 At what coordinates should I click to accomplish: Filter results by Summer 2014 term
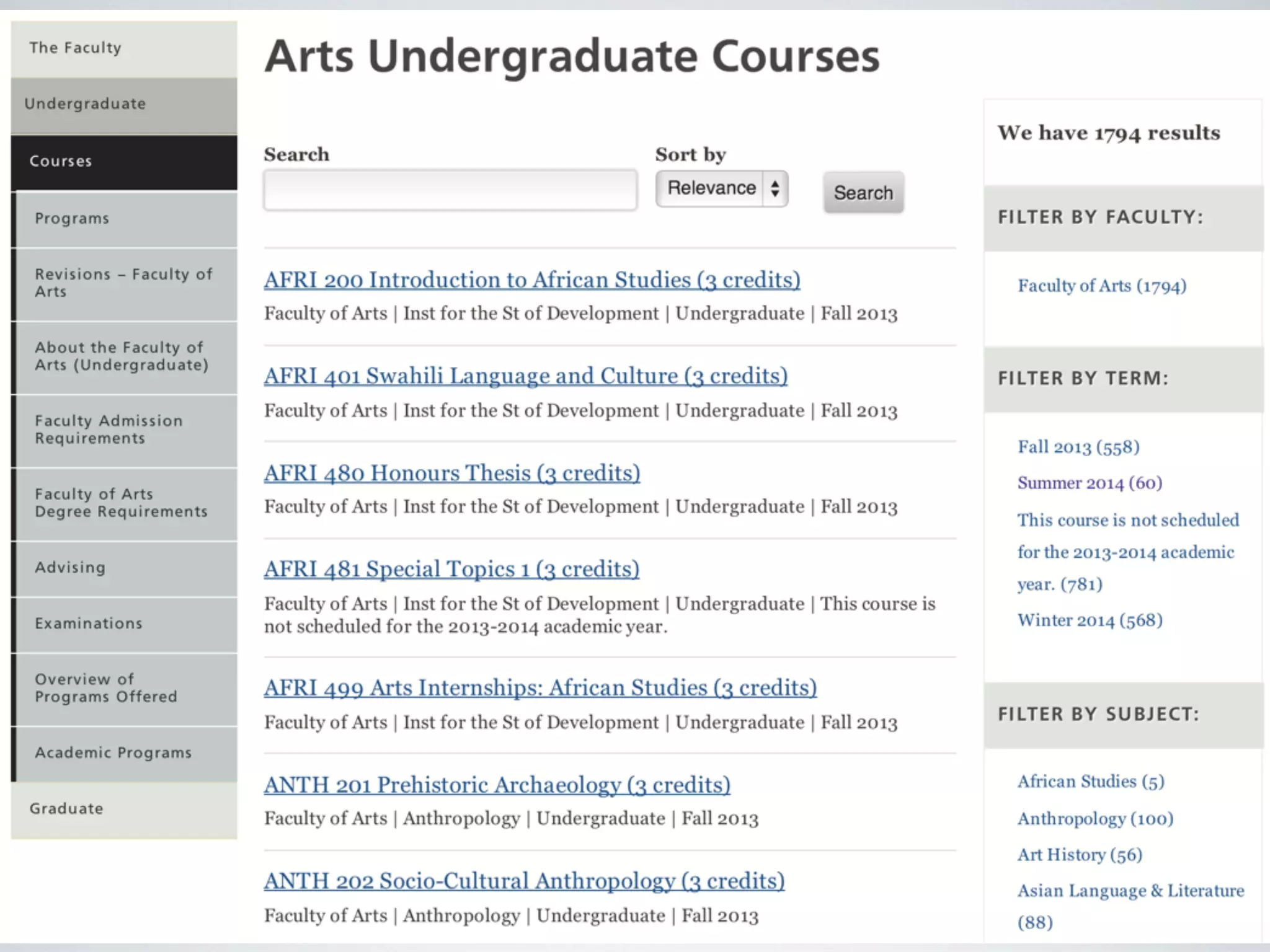pyautogui.click(x=1089, y=483)
